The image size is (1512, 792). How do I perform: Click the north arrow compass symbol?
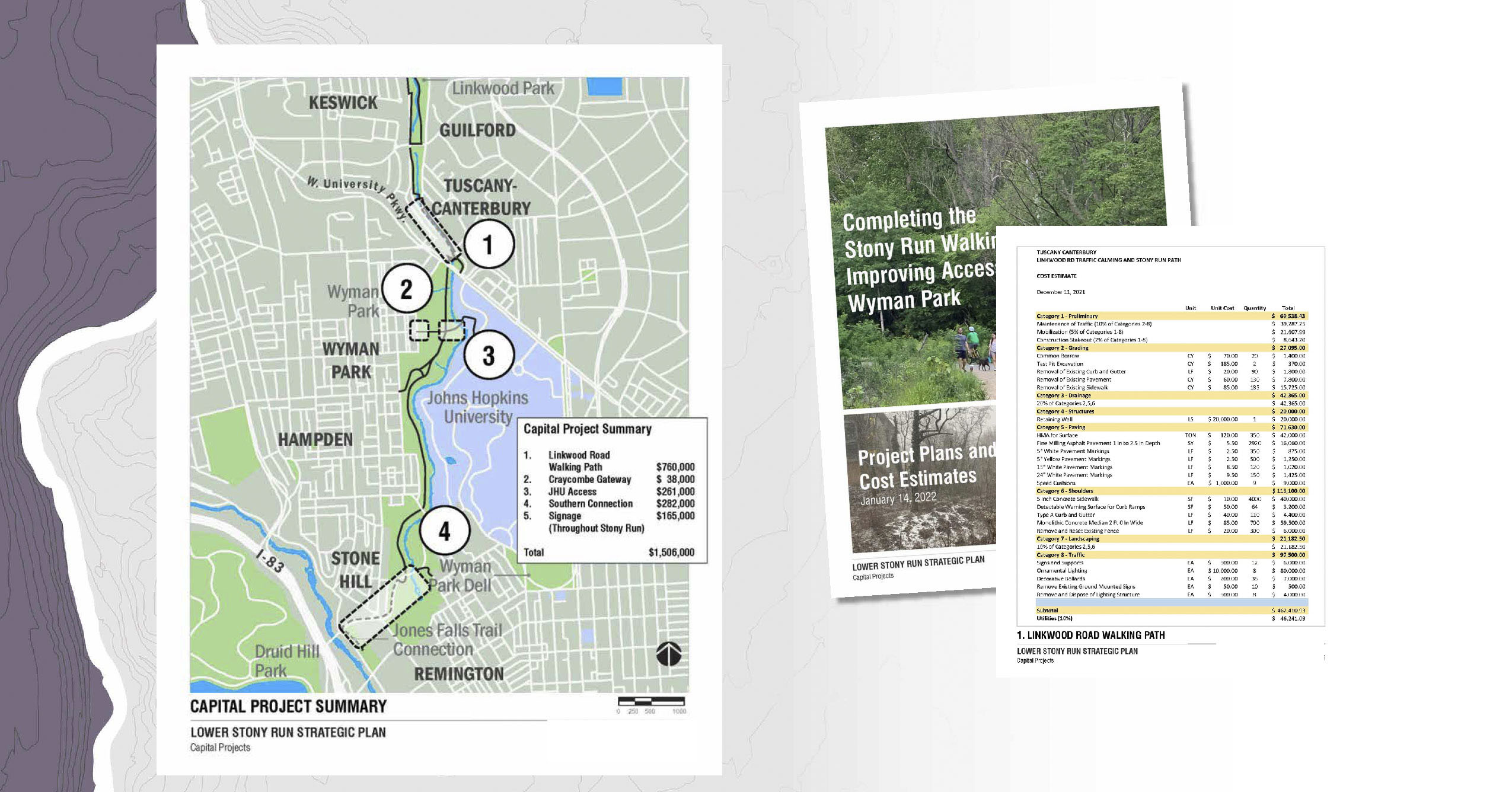click(668, 654)
